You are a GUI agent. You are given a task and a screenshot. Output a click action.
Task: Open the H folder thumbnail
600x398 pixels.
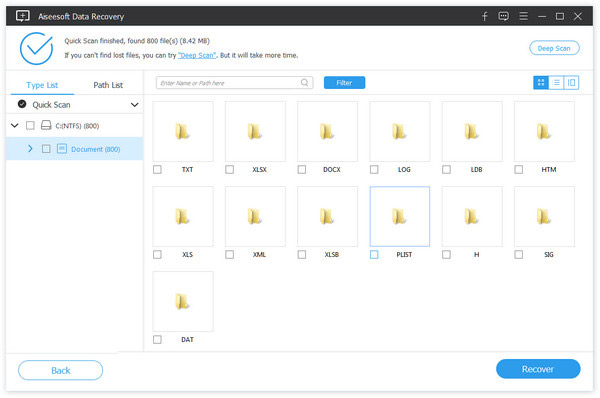[472, 217]
